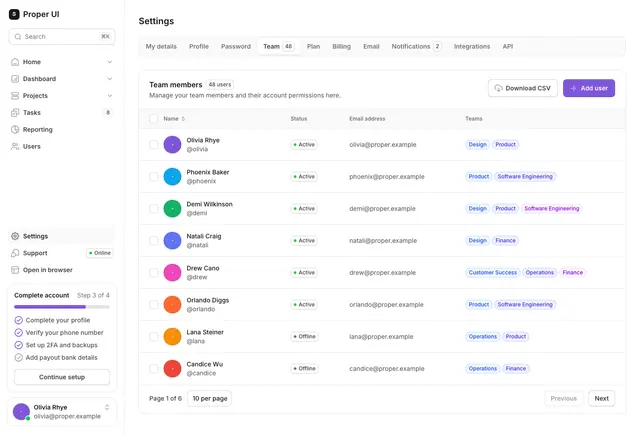Click the search magnifier icon
640x435 pixels.
18,37
